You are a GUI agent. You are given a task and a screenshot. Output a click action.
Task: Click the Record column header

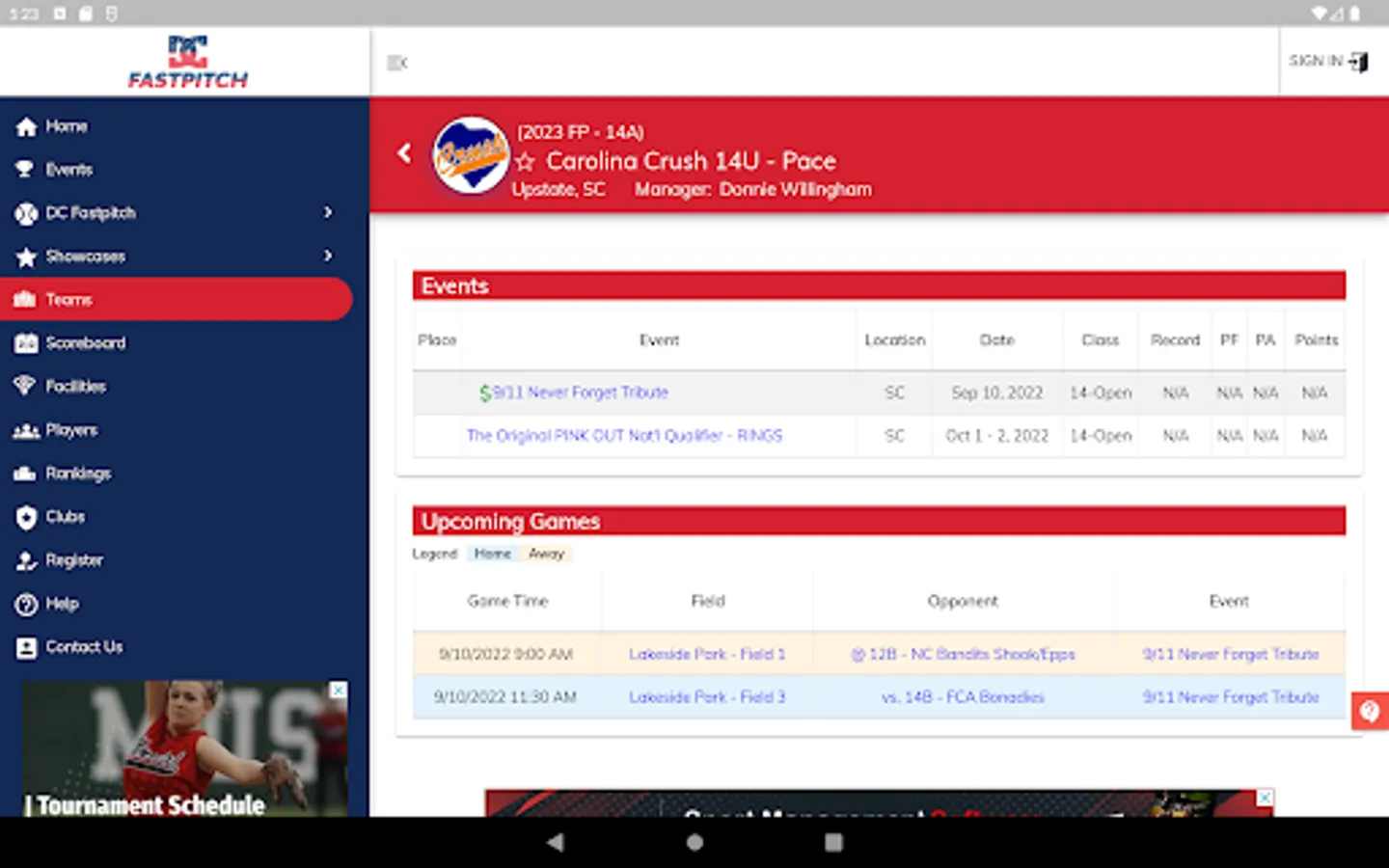coord(1175,340)
